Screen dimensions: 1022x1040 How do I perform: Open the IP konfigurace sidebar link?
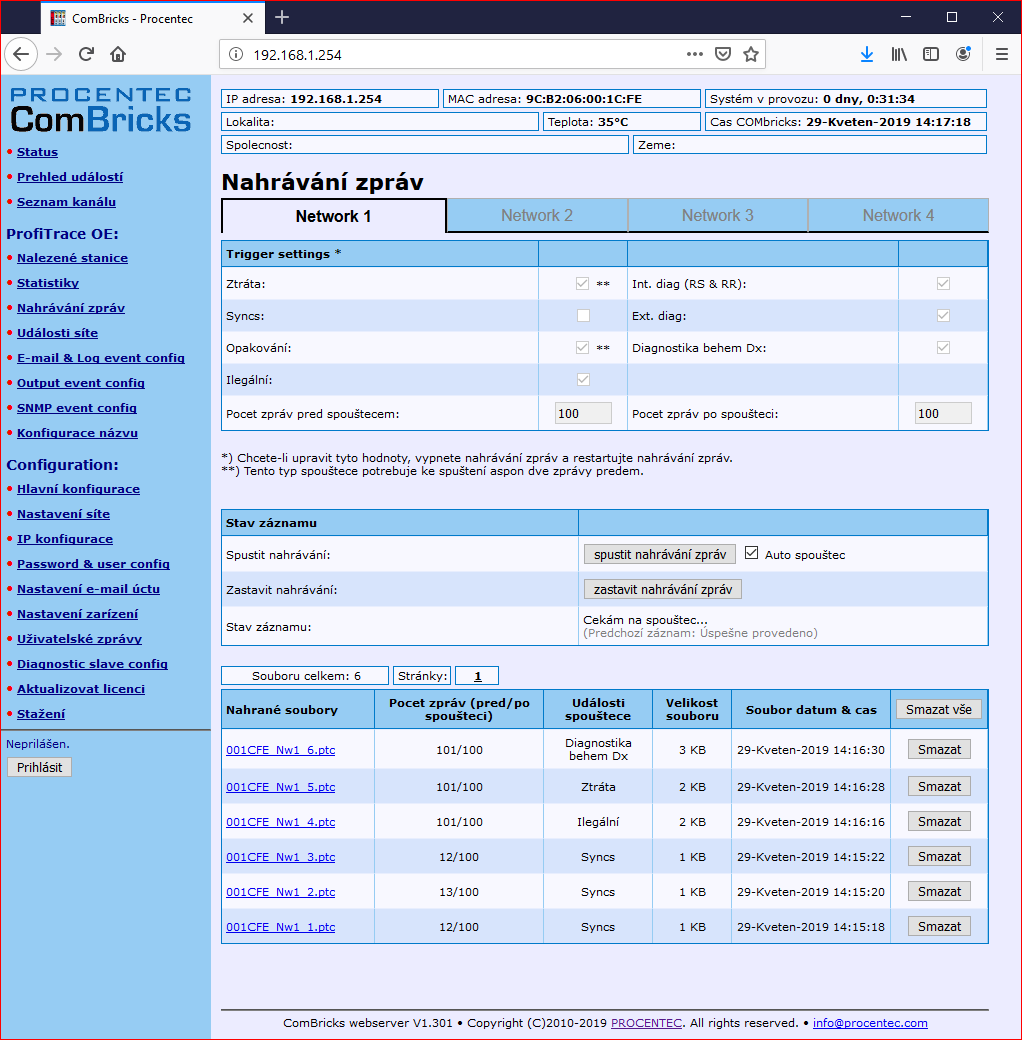[x=65, y=539]
